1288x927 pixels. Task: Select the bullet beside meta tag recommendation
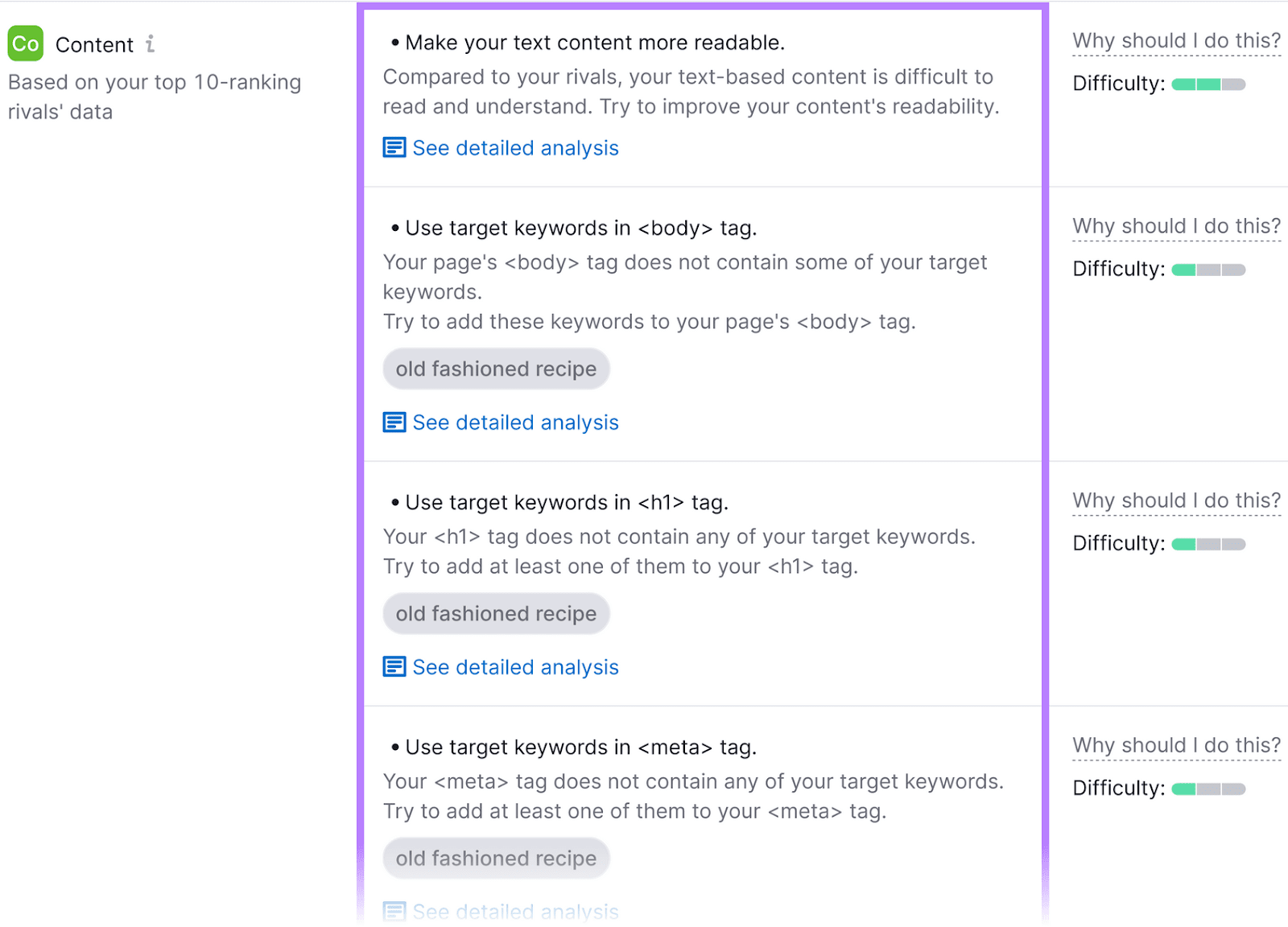click(x=394, y=746)
